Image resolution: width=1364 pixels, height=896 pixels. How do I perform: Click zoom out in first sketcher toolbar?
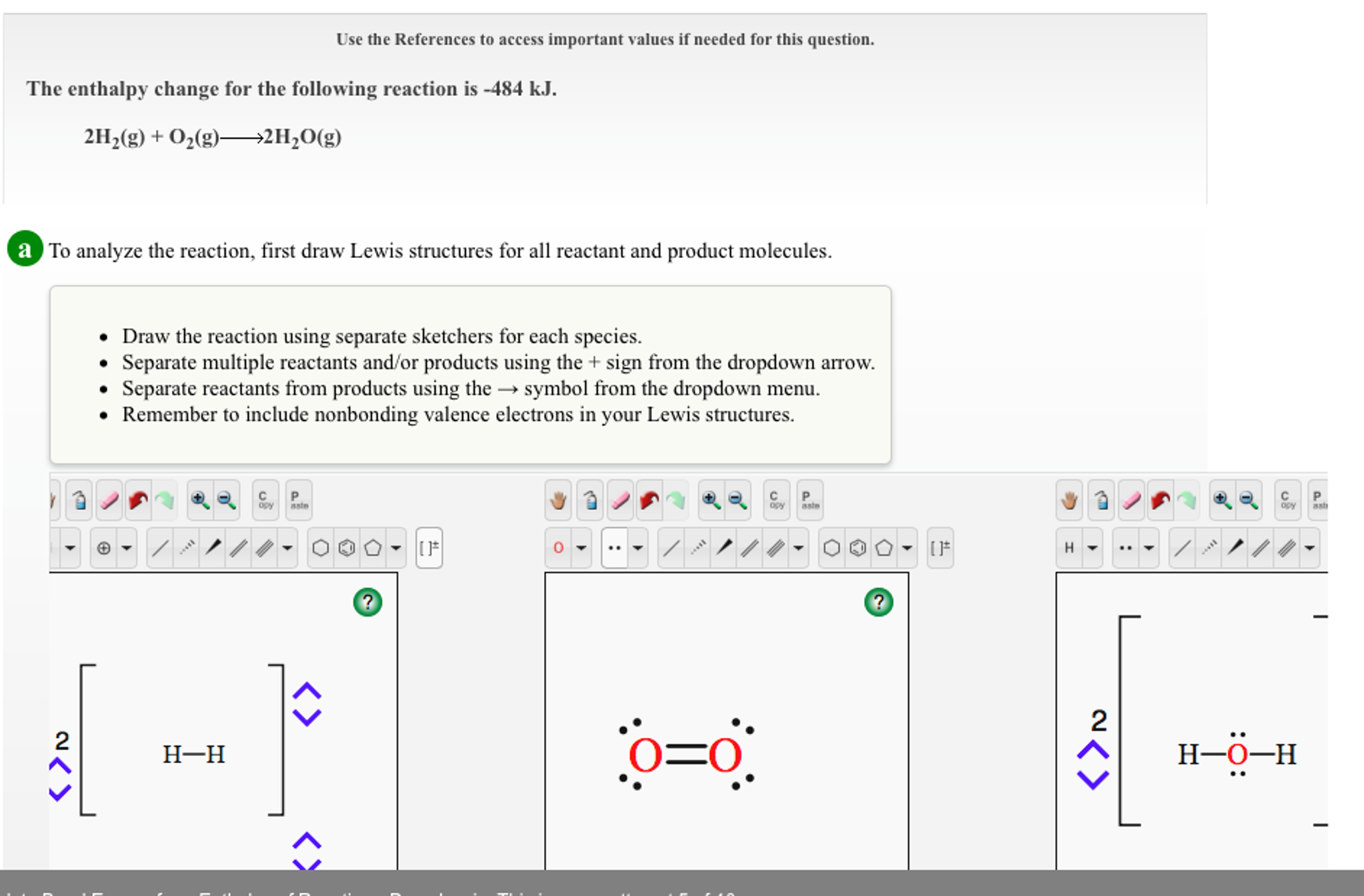click(x=227, y=500)
